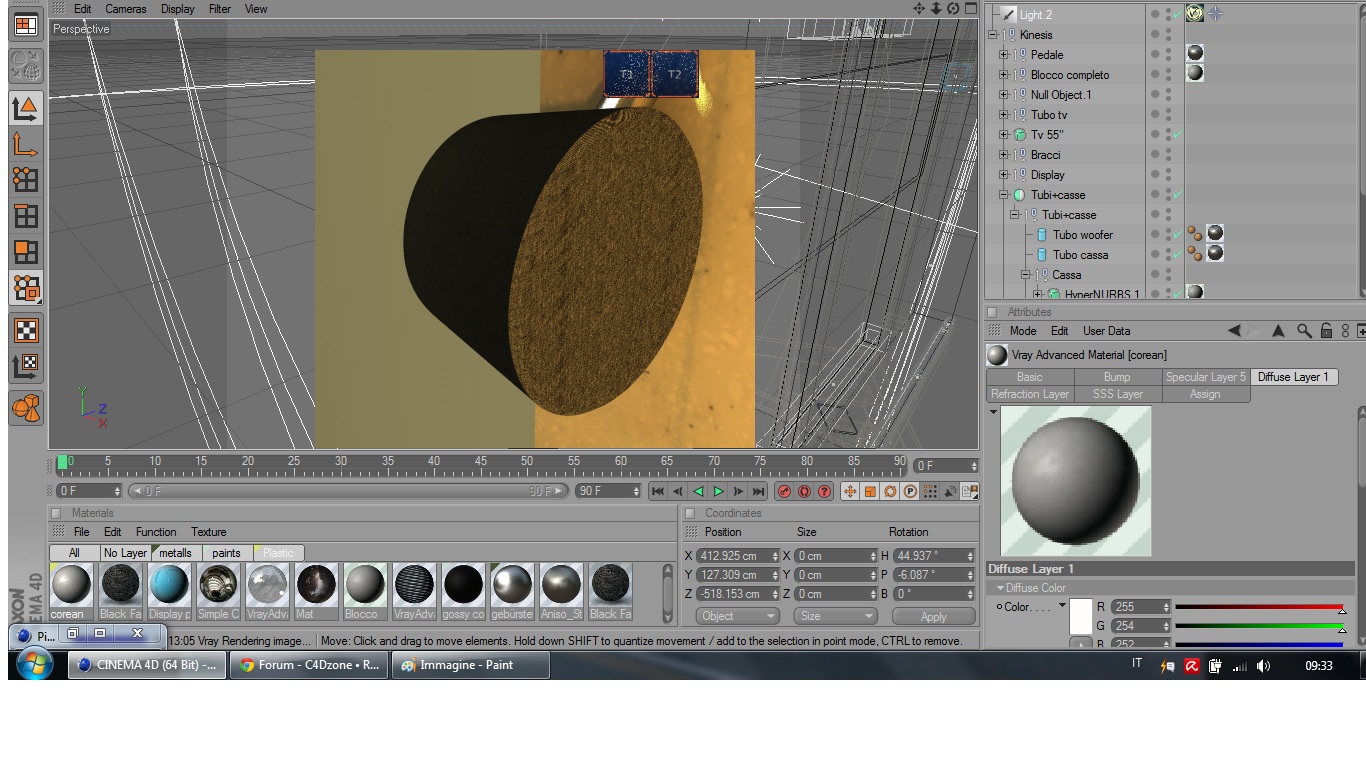Adjust the green G color slider
This screenshot has height=768, width=1366.
pos(1259,626)
